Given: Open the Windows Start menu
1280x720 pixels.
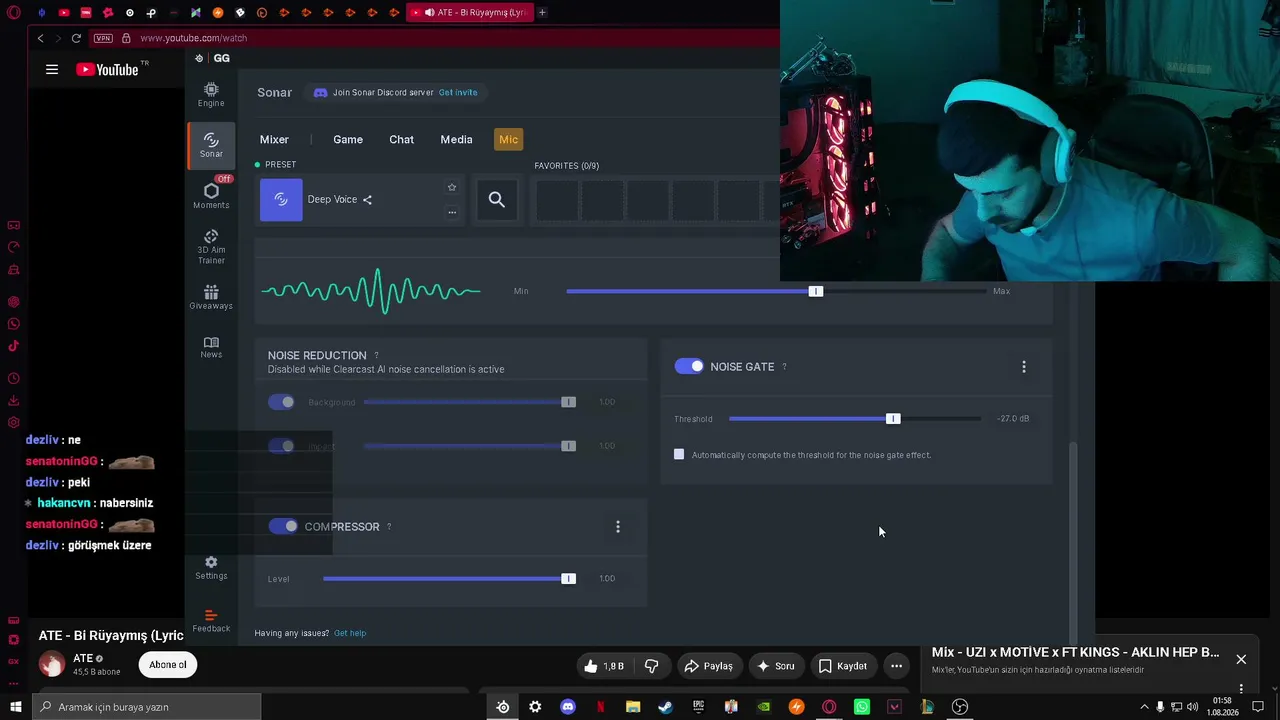Looking at the screenshot, I should 15,707.
